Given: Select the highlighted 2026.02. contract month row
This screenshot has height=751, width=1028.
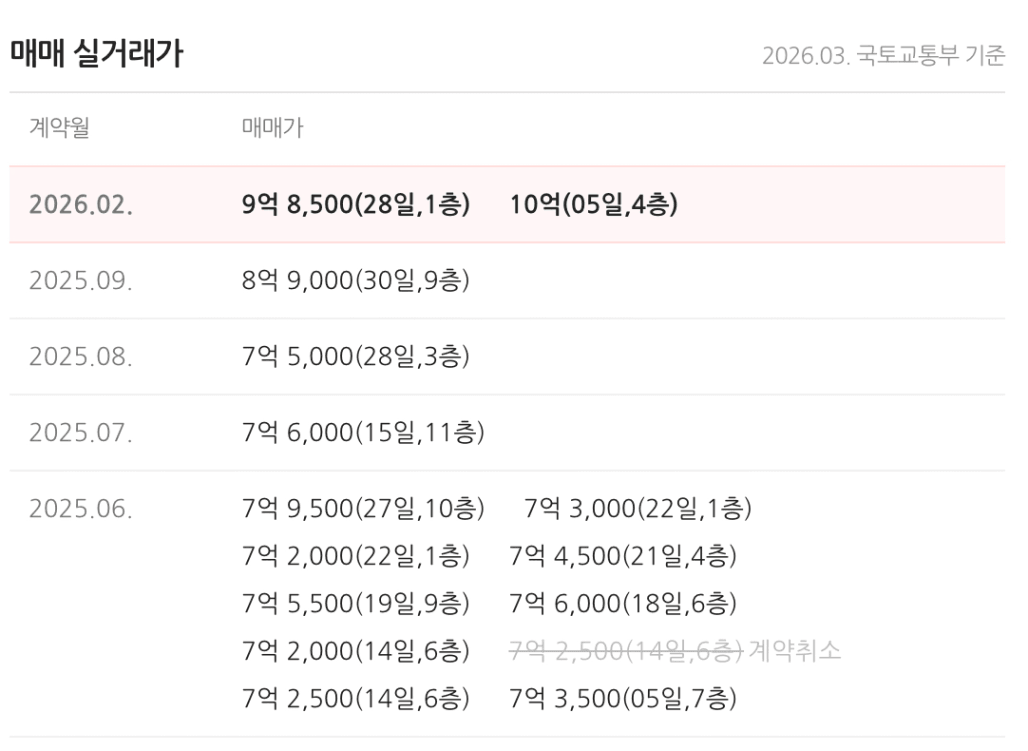Looking at the screenshot, I should 81,205.
